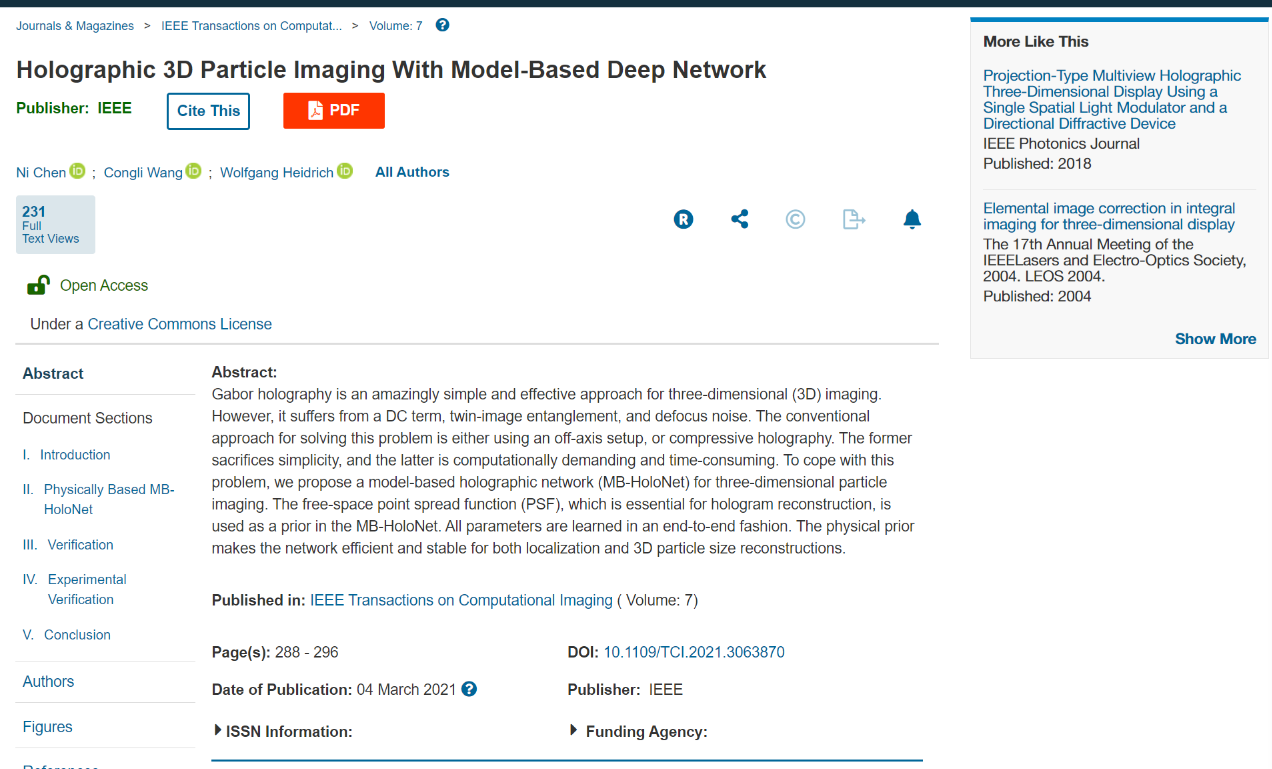Open the Authors section tab

(48, 681)
